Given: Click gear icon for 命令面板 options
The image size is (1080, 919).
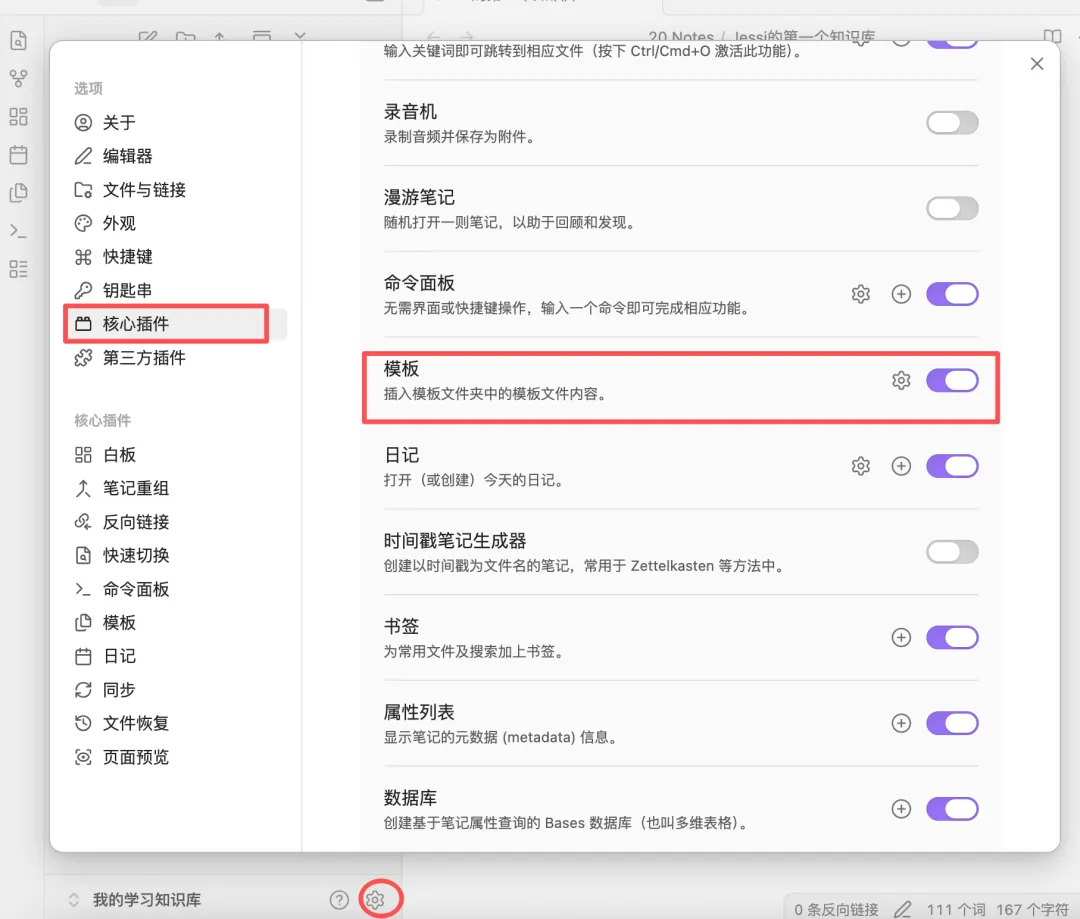Looking at the screenshot, I should click(x=860, y=294).
